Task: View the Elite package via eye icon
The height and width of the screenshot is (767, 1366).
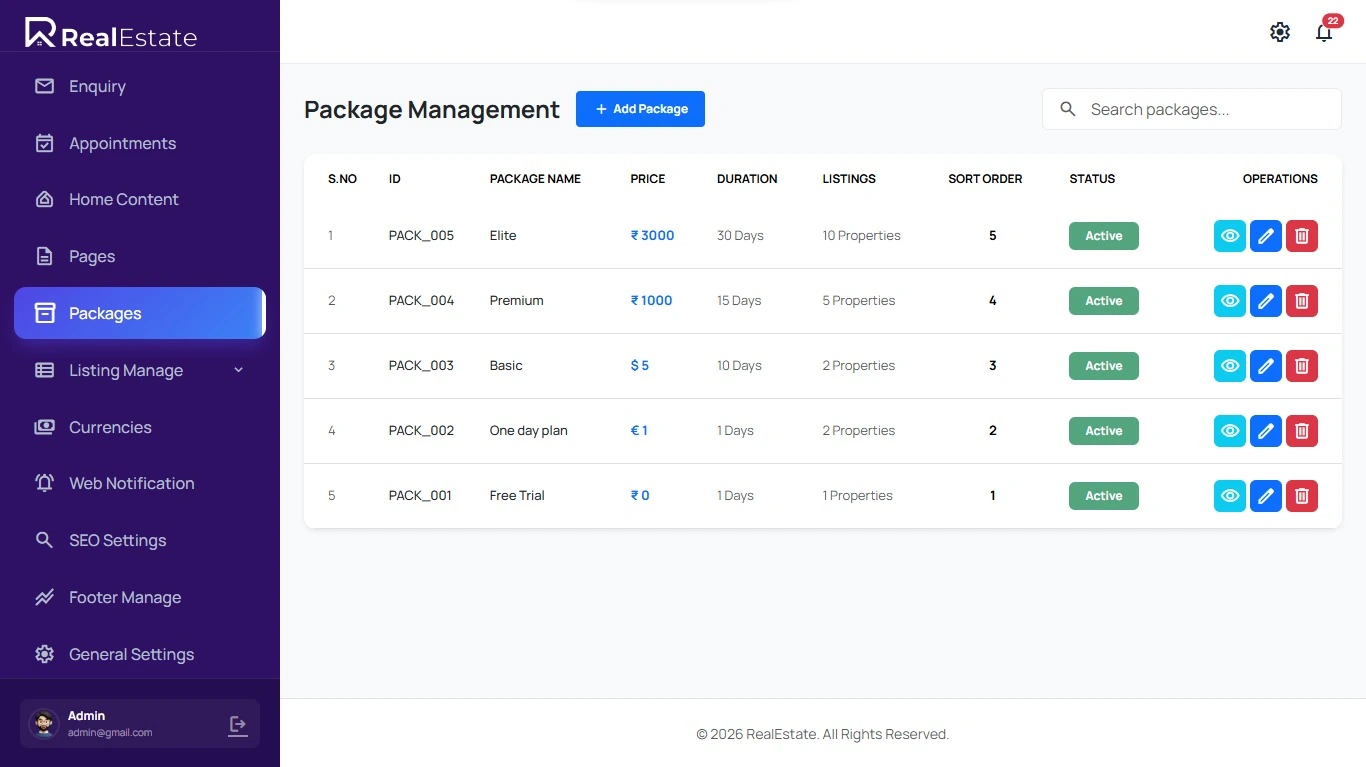Action: coord(1230,236)
